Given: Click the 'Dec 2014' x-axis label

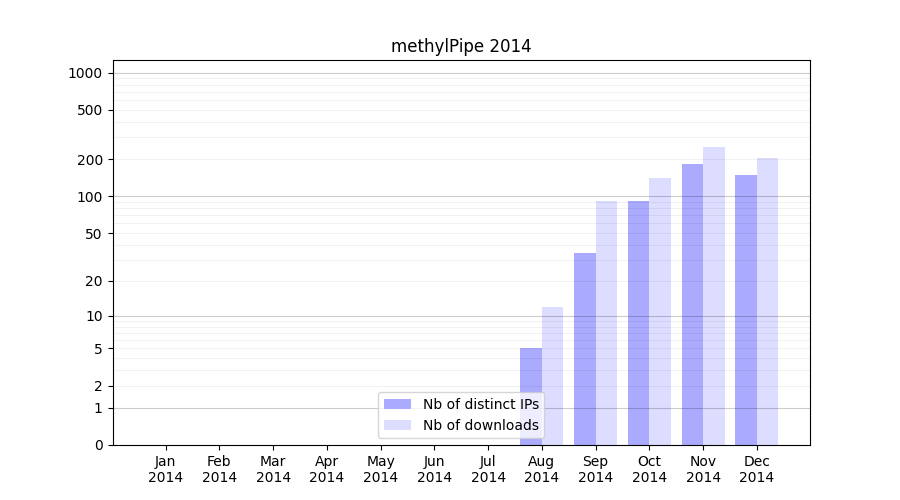Looking at the screenshot, I should (x=757, y=469).
